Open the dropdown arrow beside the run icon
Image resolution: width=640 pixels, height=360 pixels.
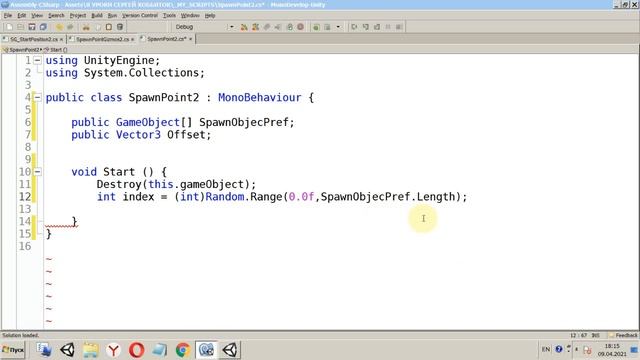pyautogui.click(x=338, y=27)
